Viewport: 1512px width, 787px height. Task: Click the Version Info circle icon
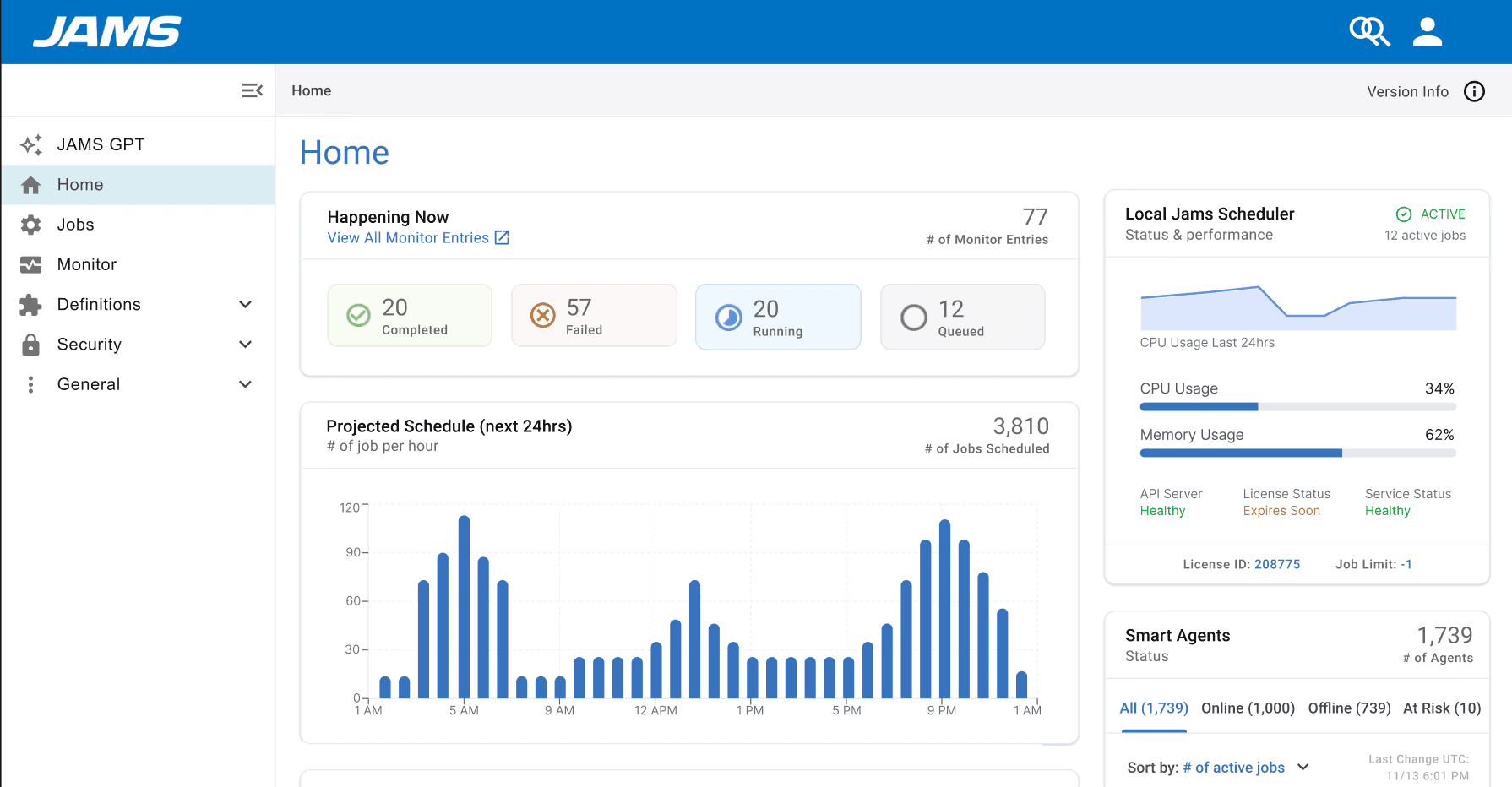(x=1474, y=91)
